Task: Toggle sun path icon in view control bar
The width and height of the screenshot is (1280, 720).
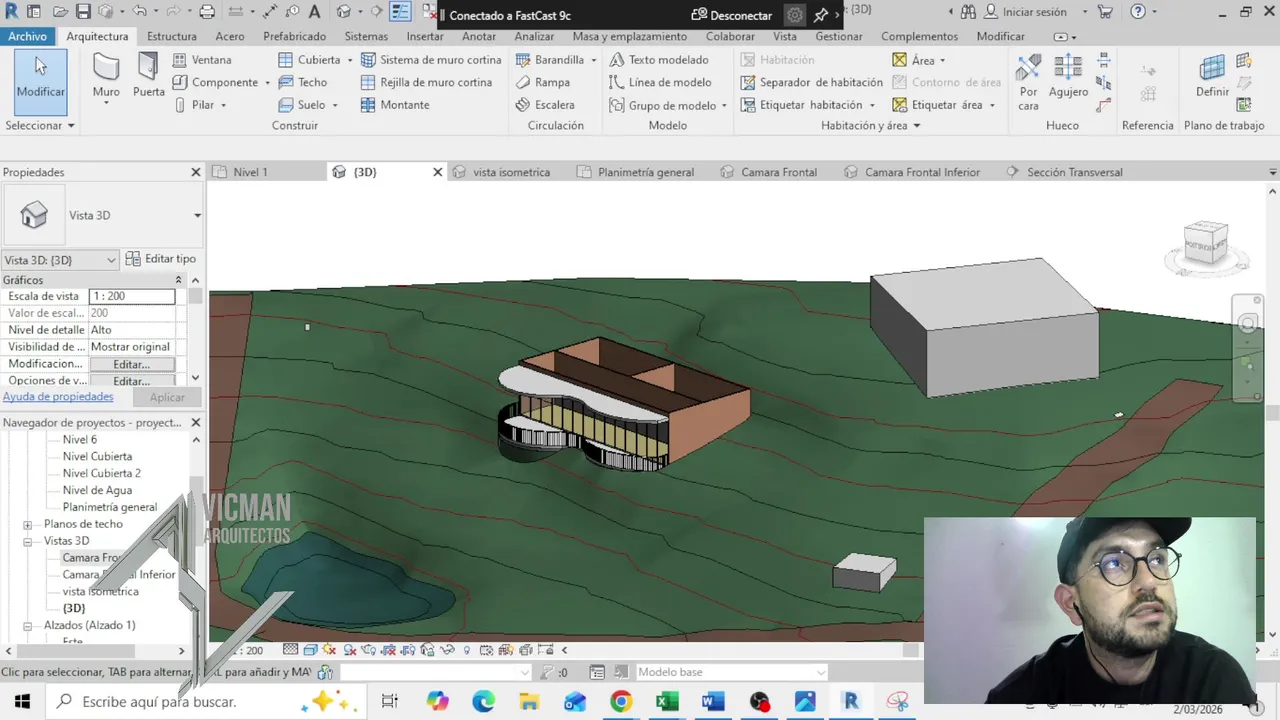Action: [329, 650]
